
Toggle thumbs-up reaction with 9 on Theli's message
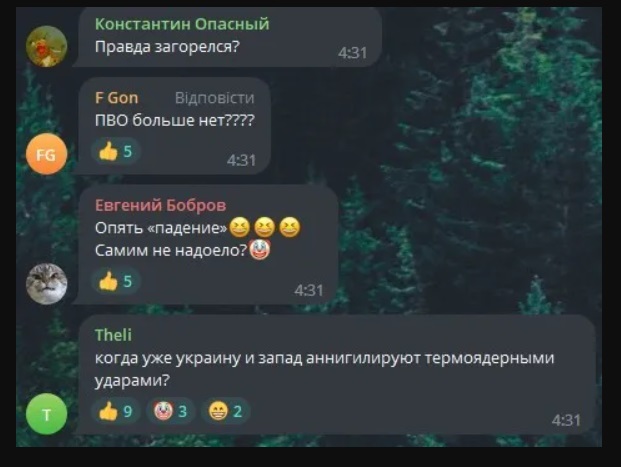point(115,411)
